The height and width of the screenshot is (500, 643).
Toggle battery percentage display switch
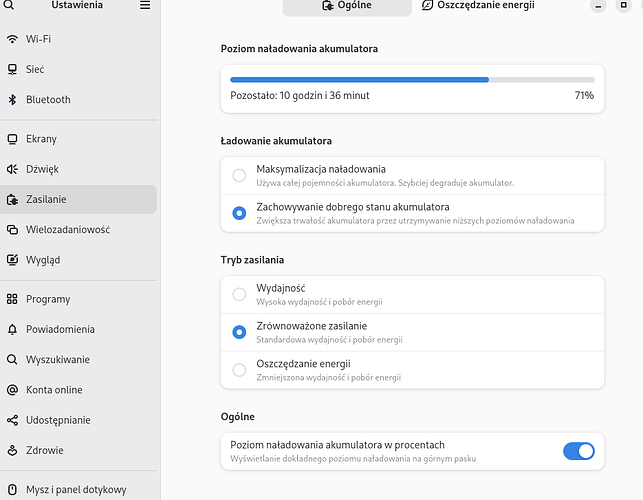pyautogui.click(x=579, y=451)
